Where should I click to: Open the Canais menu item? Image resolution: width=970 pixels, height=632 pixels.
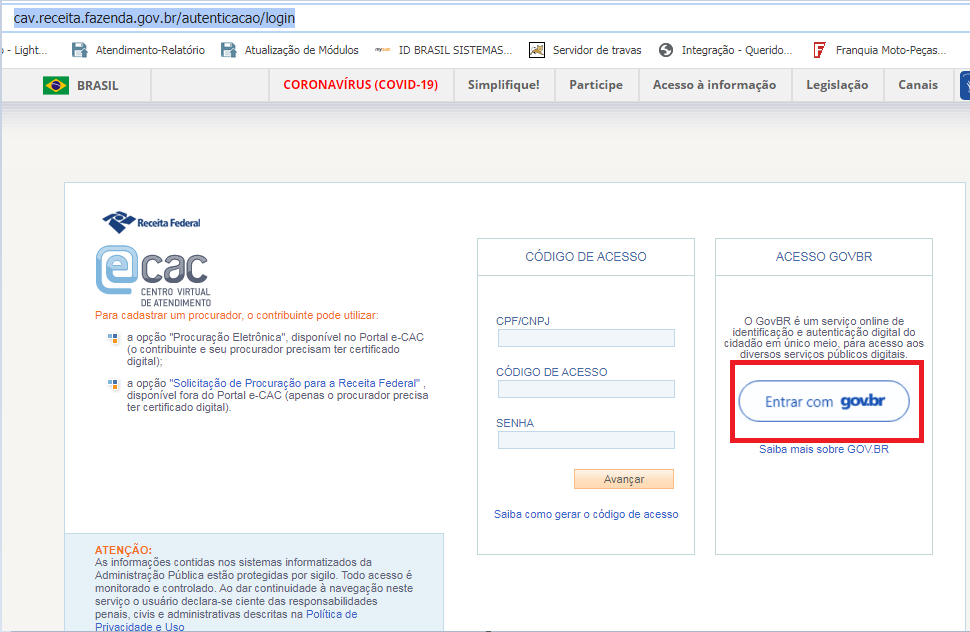(x=918, y=85)
